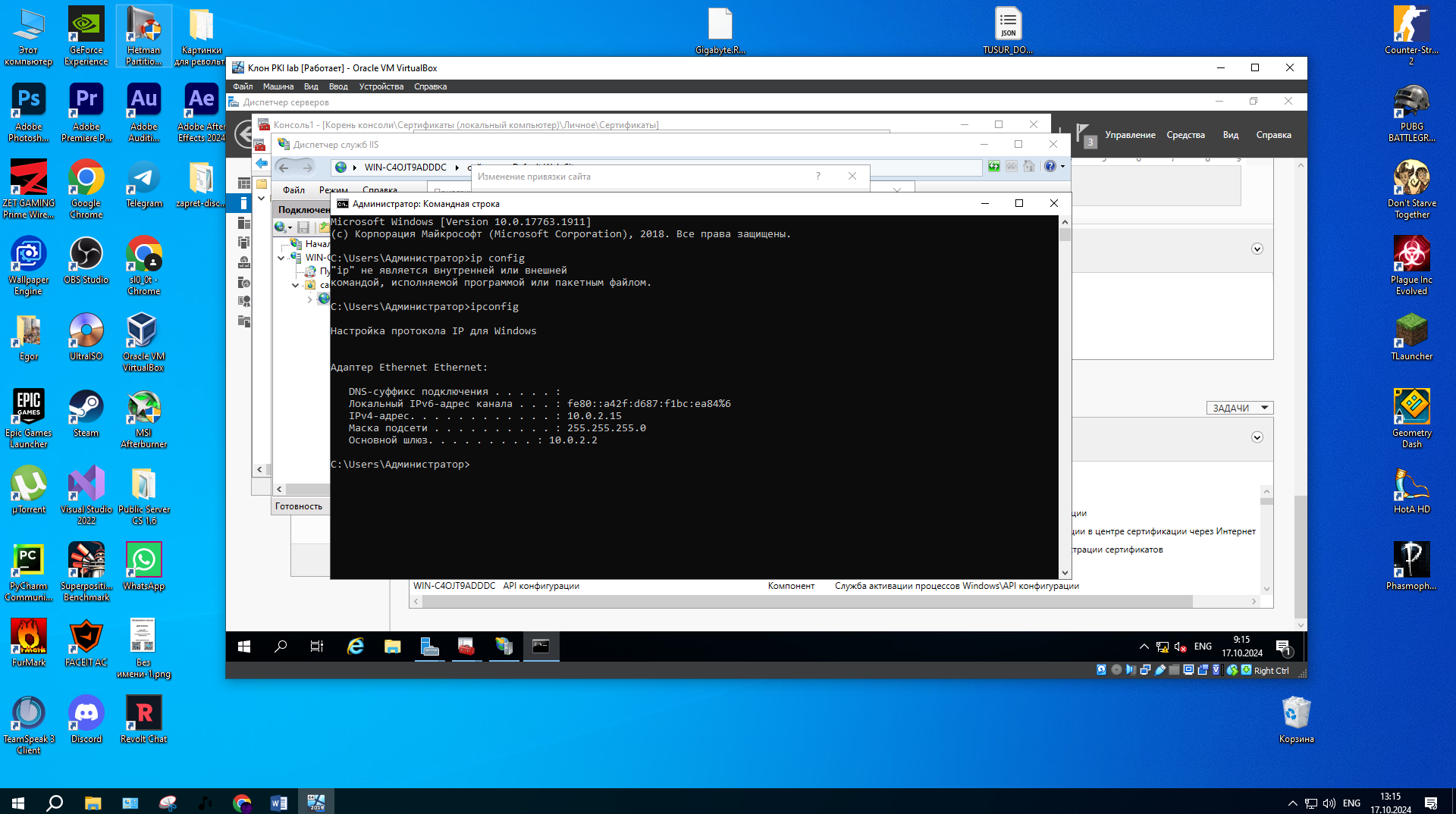This screenshot has width=1456, height=814.
Task: Expand the upper collapsed section chevron in Server Manager
Action: coord(1257,249)
